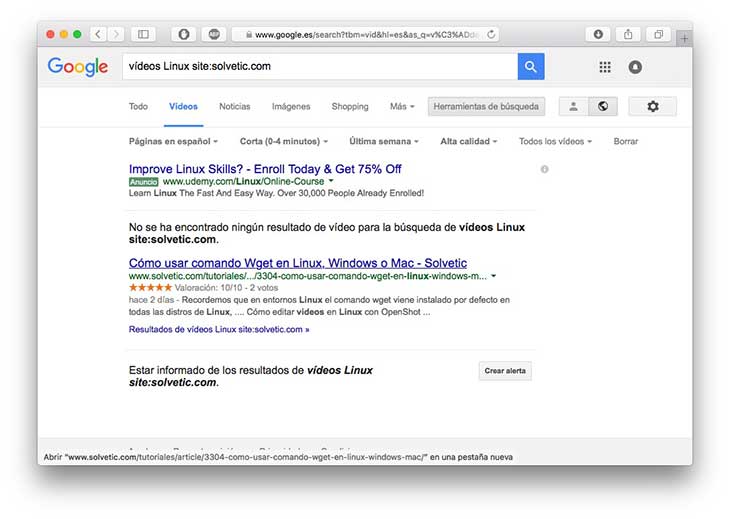
Task: Click the Safari address bar URL
Action: click(366, 34)
